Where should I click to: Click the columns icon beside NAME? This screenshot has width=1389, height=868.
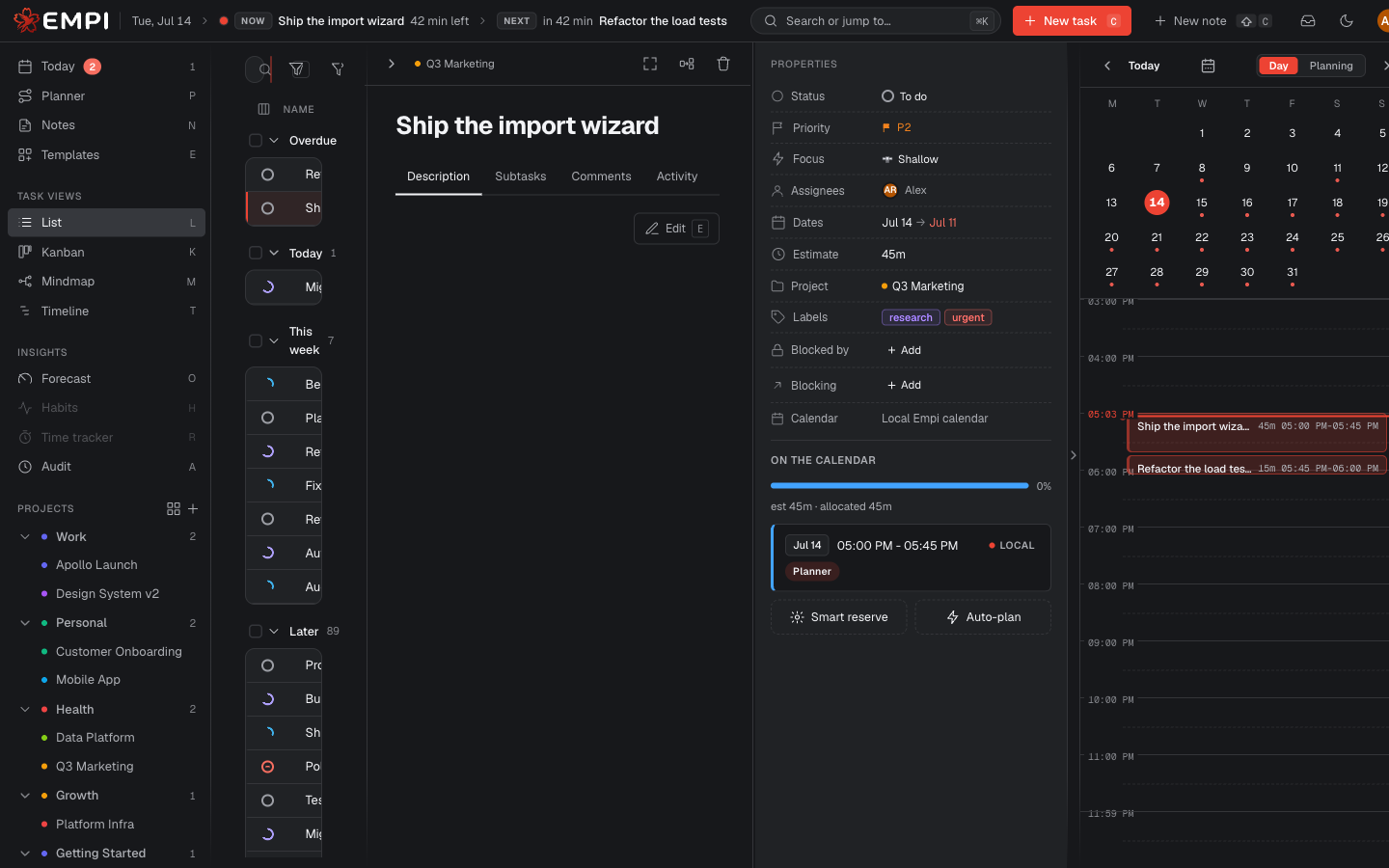click(x=263, y=109)
